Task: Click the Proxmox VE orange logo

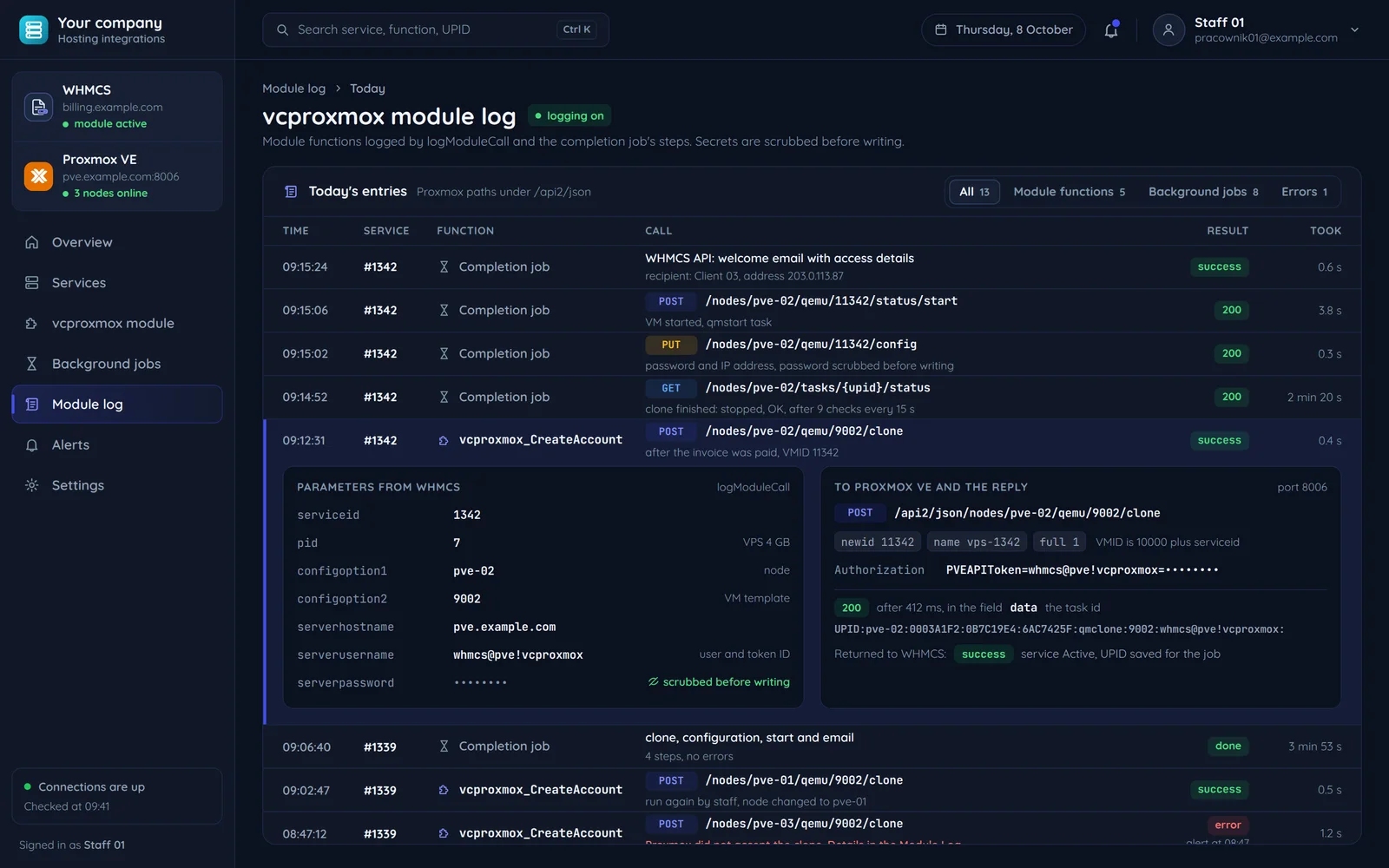Action: pos(38,176)
